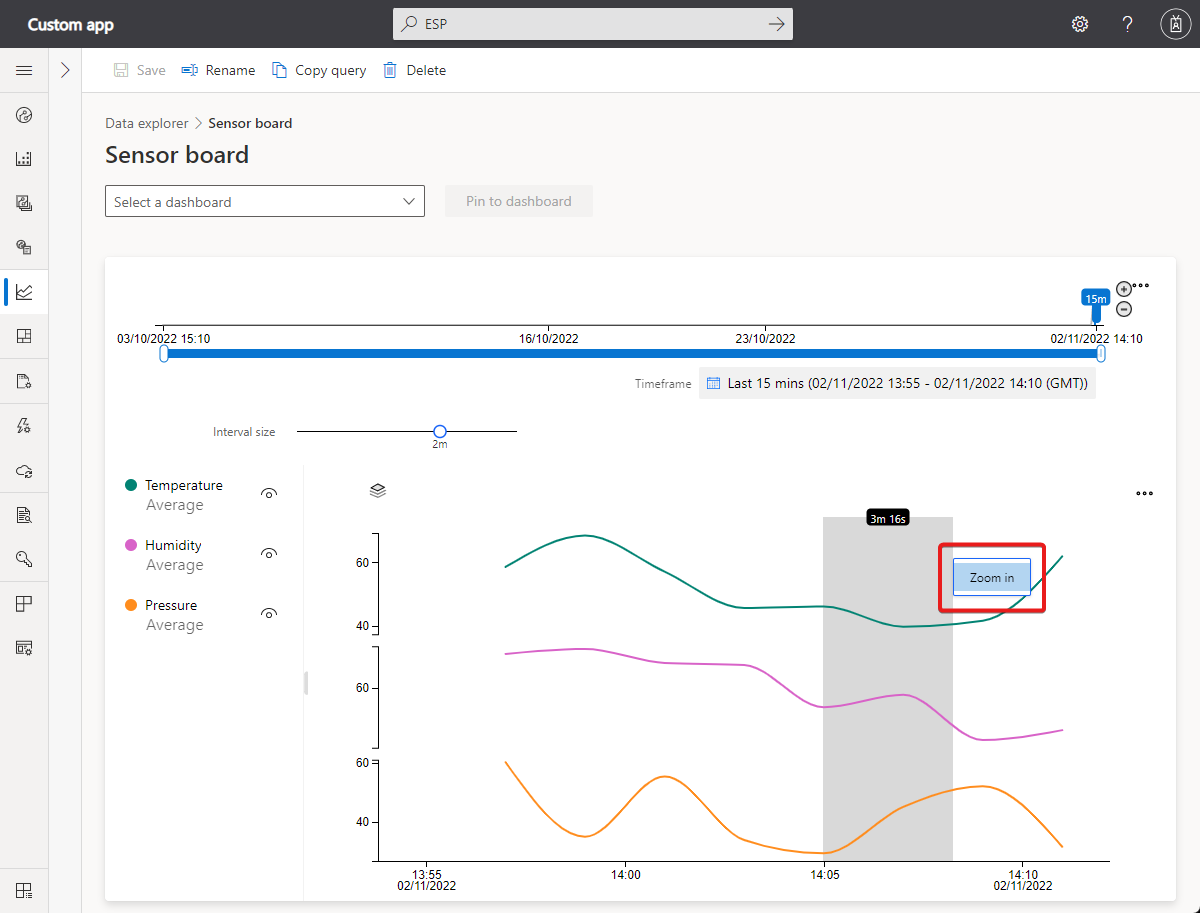Image resolution: width=1200 pixels, height=913 pixels.
Task: Select the Rules lightning icon in the sidebar
Action: point(24,425)
